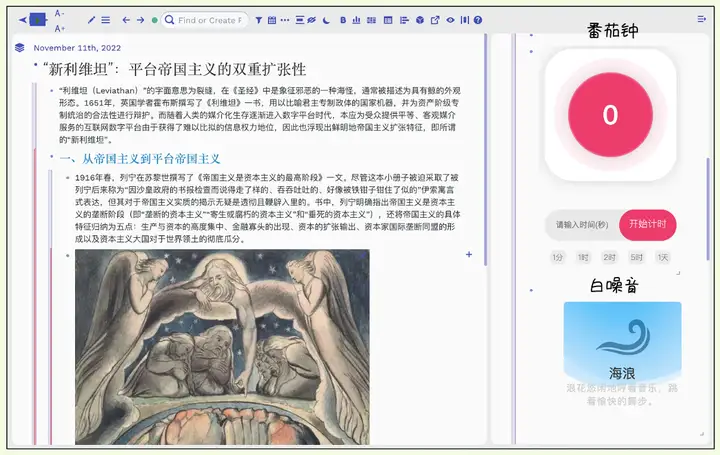Start timer with 开始计时 button
Screen dimensions: 720x455
click(x=647, y=224)
